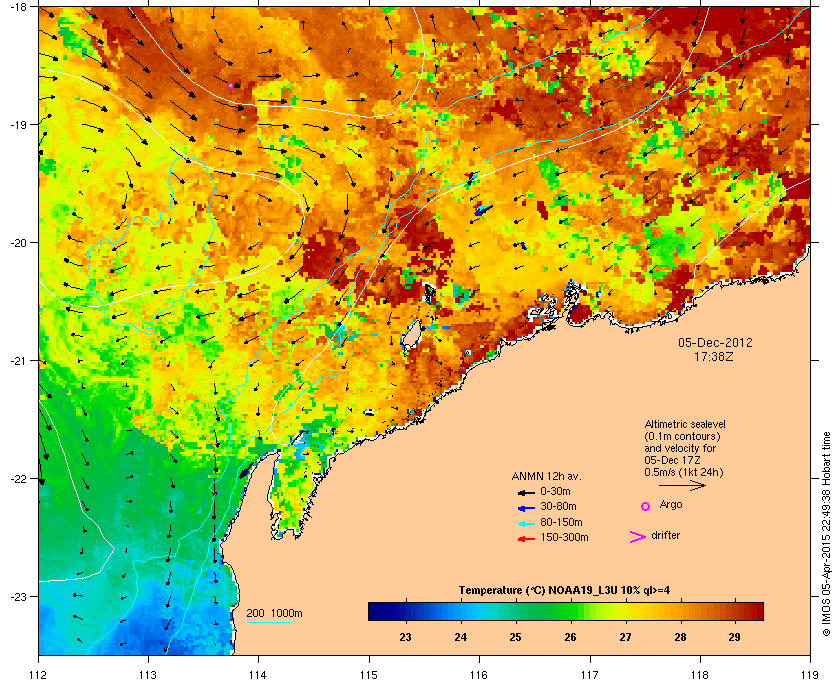The height and width of the screenshot is (680, 840).
Task: Click the colorbar tick label '29'
Action: [x=735, y=637]
